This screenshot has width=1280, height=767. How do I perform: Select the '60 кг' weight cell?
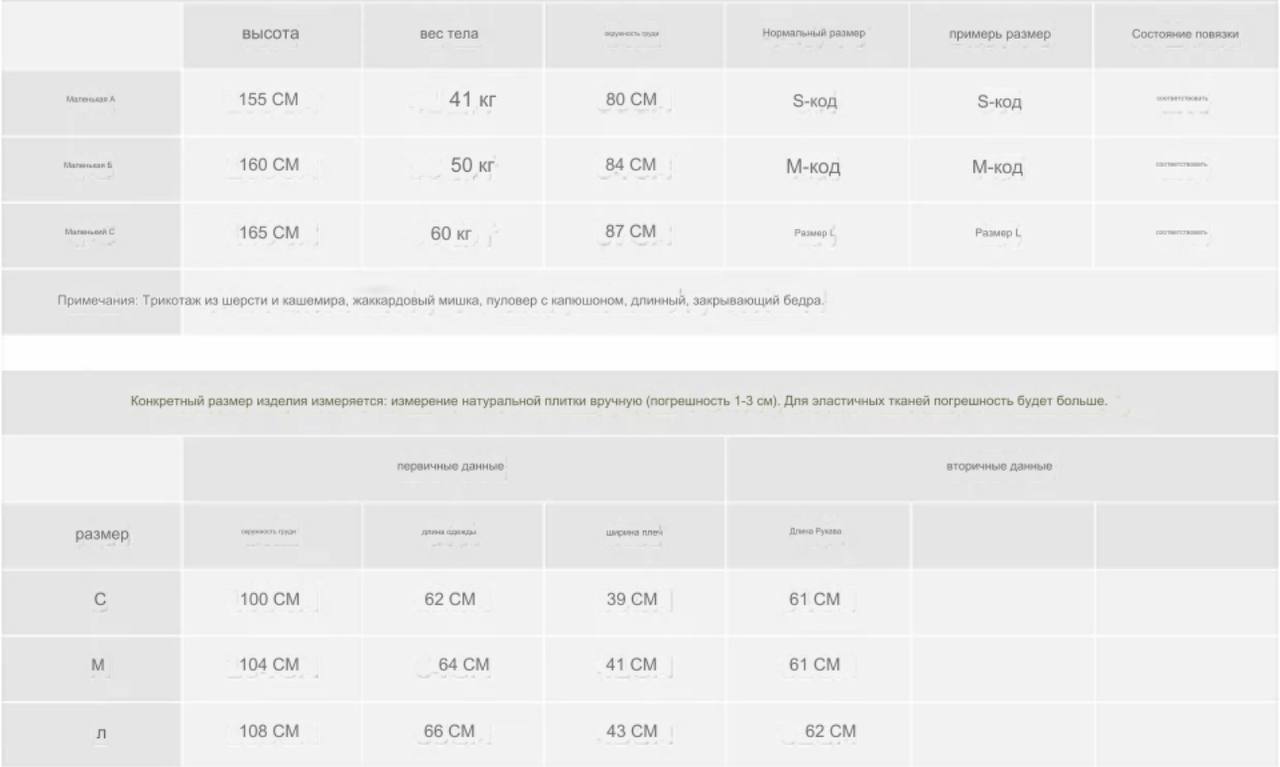pyautogui.click(x=452, y=234)
